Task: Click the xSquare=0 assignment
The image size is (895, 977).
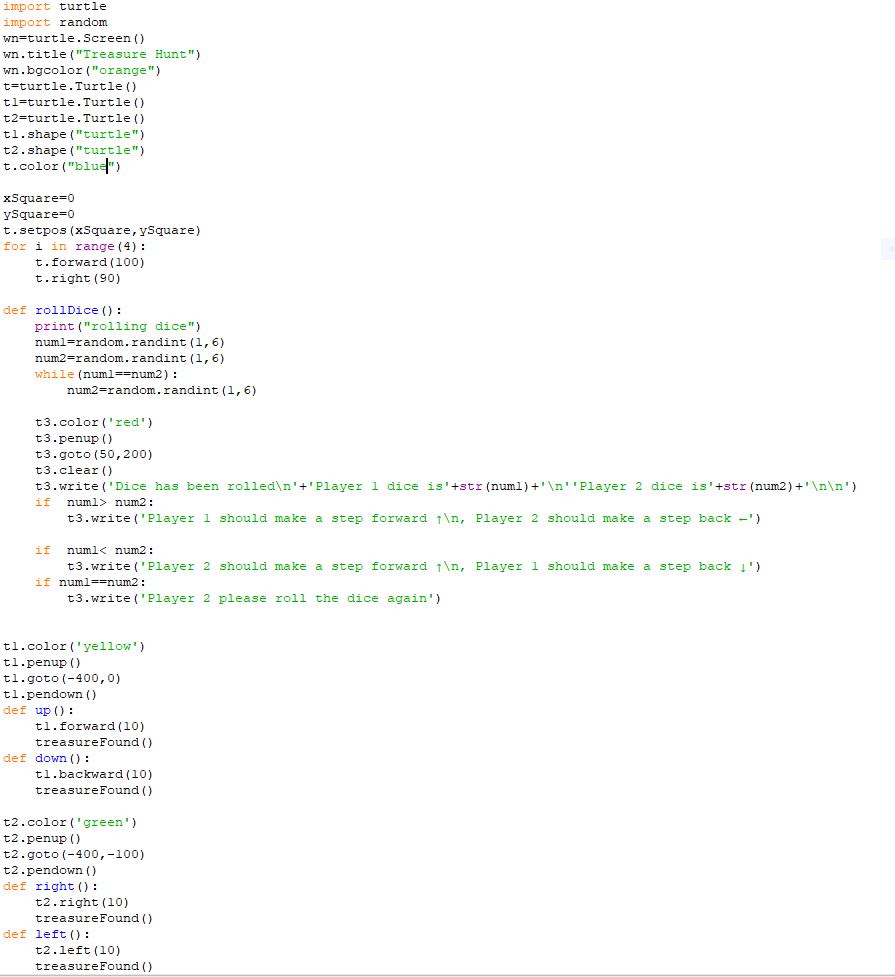Action: click(39, 199)
